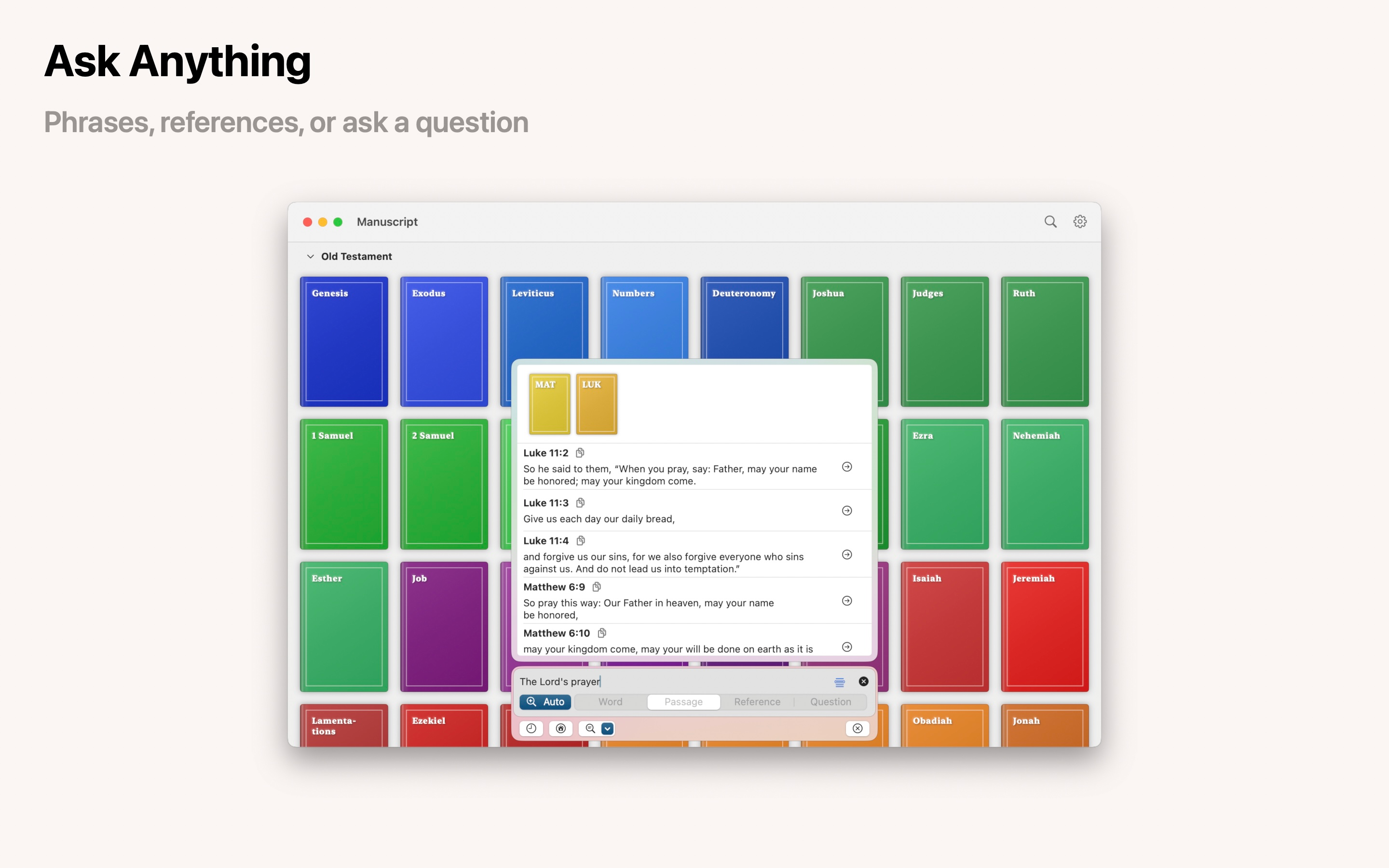The image size is (1389, 868).
Task: Open the Judges book
Action: point(945,341)
